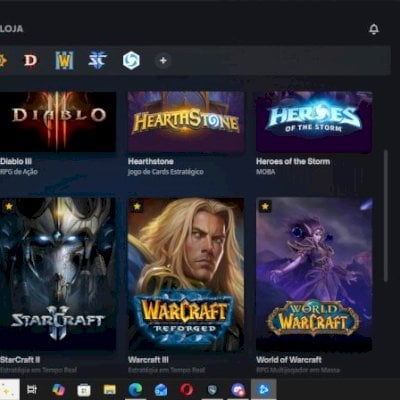Add a game with the plus button

pos(163,61)
